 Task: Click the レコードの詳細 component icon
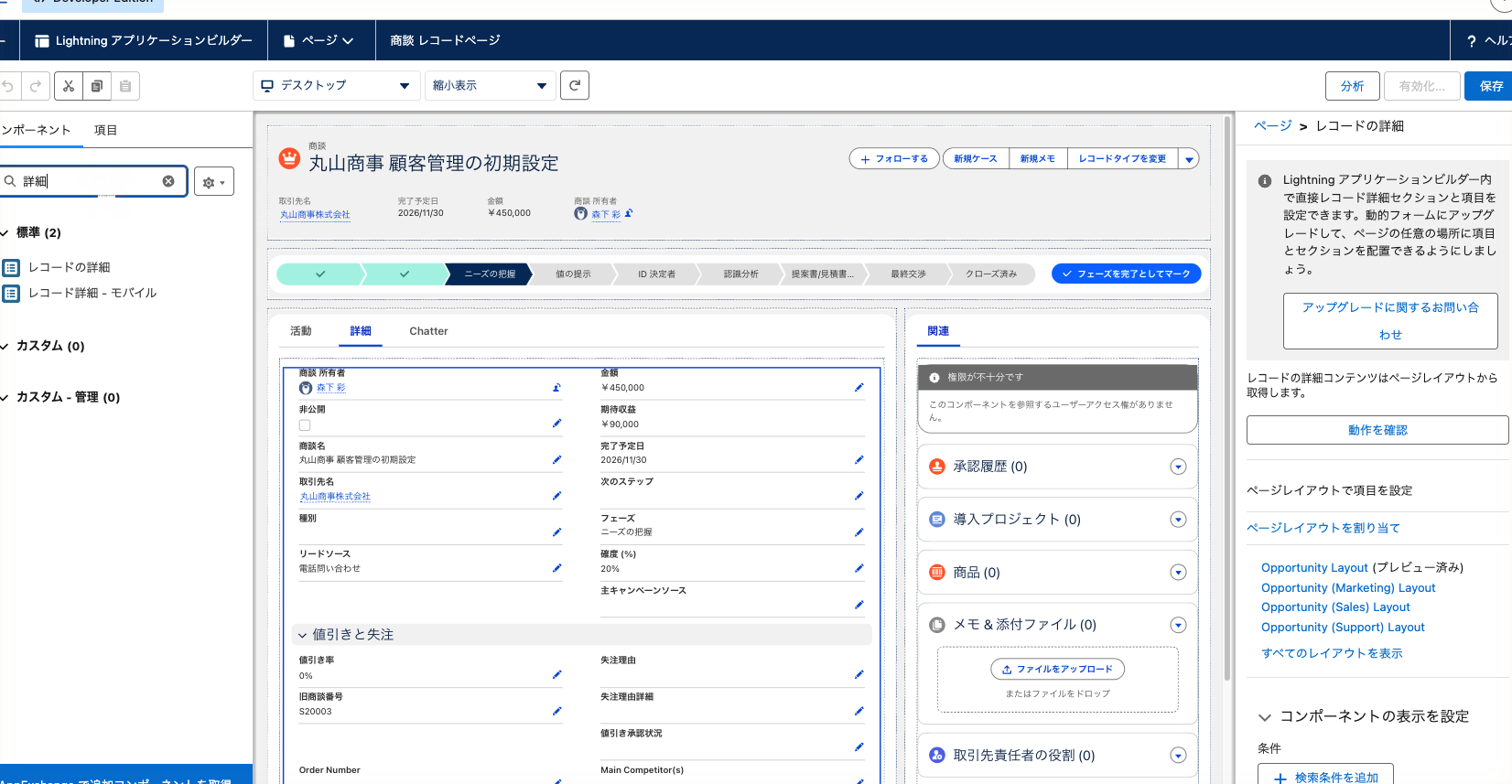point(11,267)
